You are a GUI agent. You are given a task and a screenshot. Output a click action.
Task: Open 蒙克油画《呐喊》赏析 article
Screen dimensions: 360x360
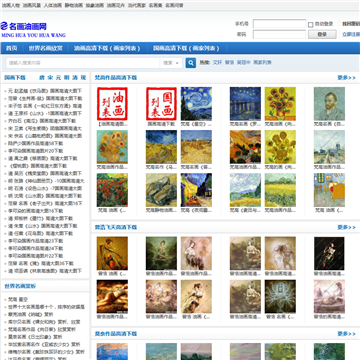pyautogui.click(x=30, y=314)
